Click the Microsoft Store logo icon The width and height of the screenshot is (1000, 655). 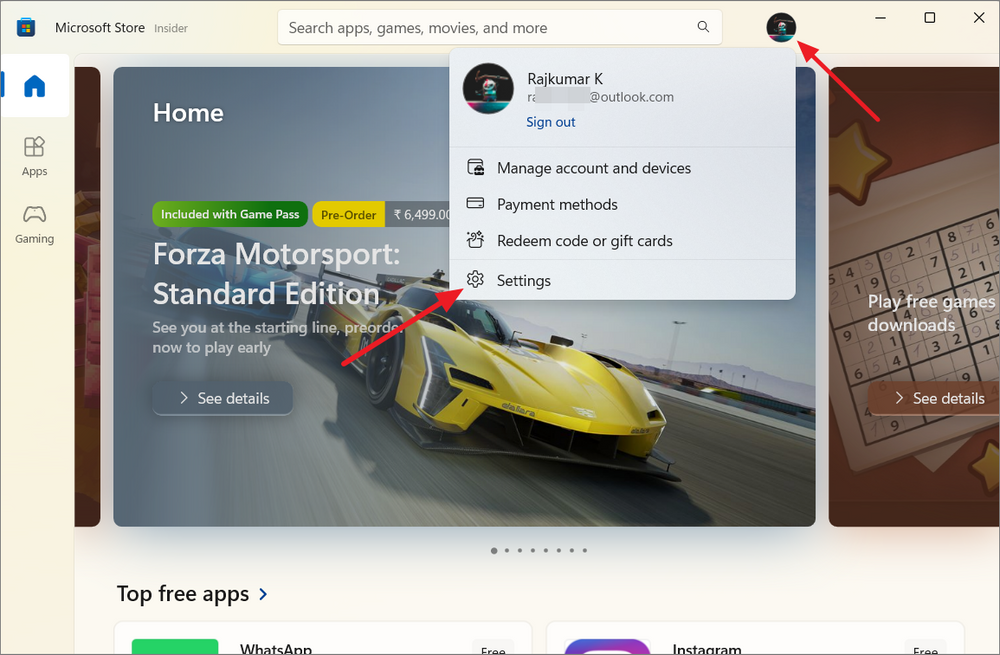click(24, 26)
